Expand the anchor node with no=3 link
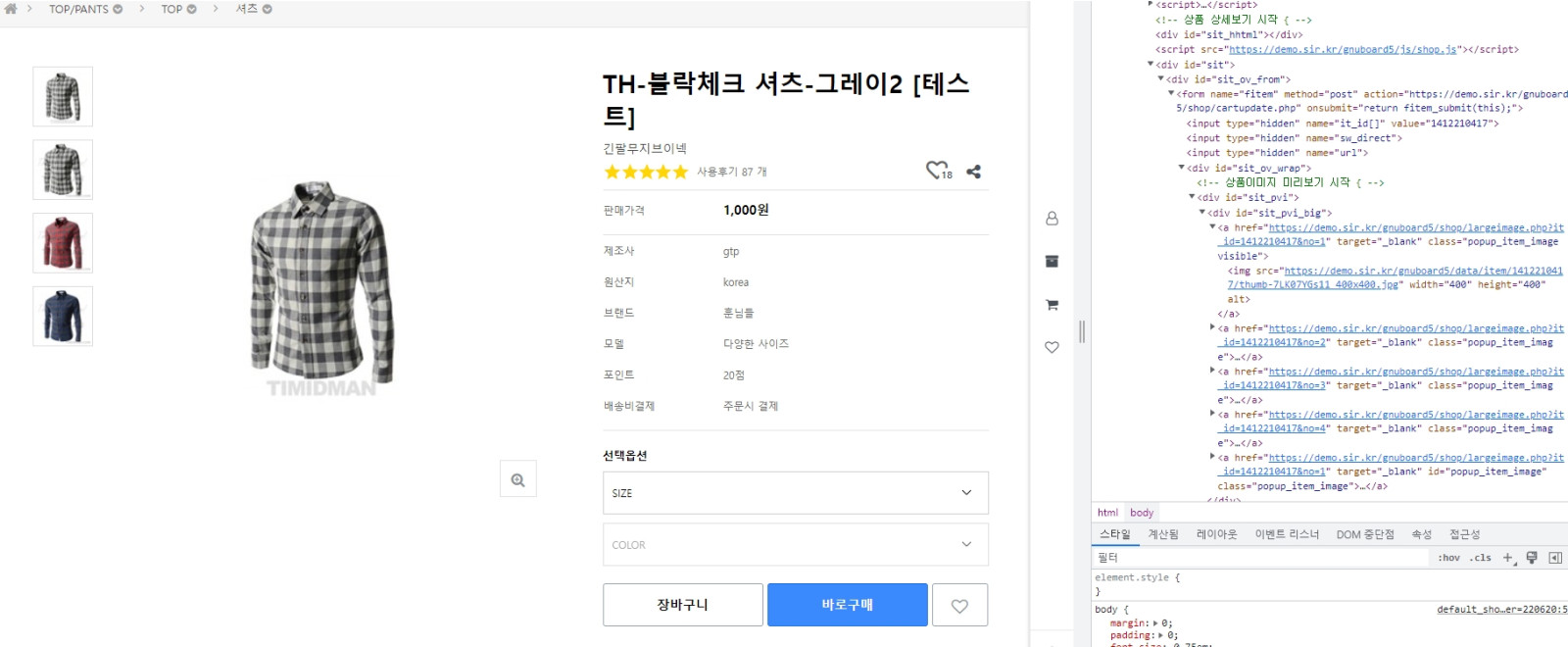 click(x=1212, y=371)
